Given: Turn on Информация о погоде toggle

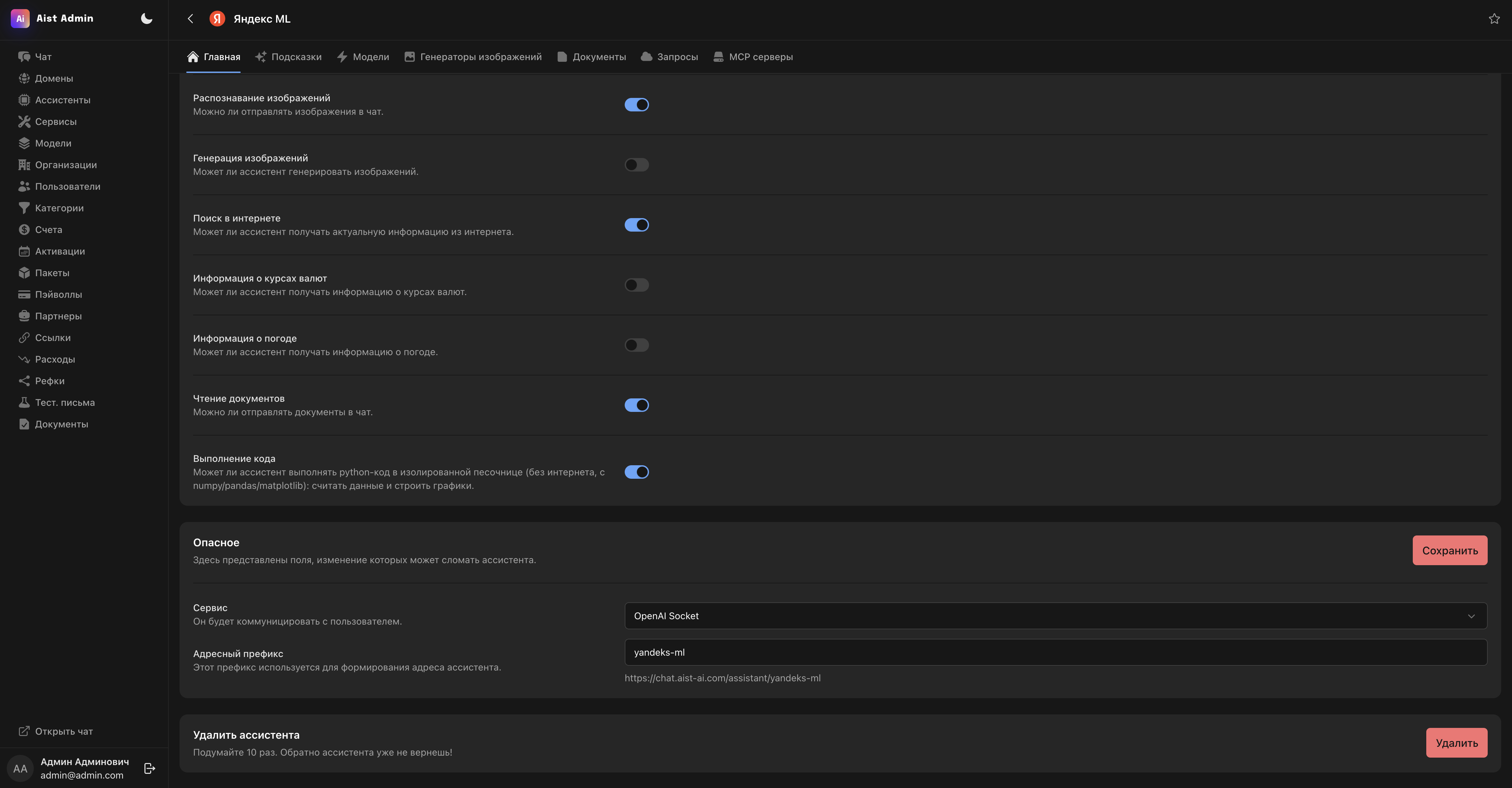Looking at the screenshot, I should pyautogui.click(x=636, y=345).
